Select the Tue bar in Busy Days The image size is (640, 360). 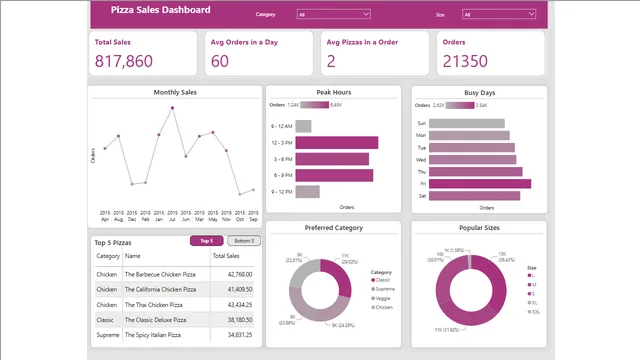click(x=472, y=147)
